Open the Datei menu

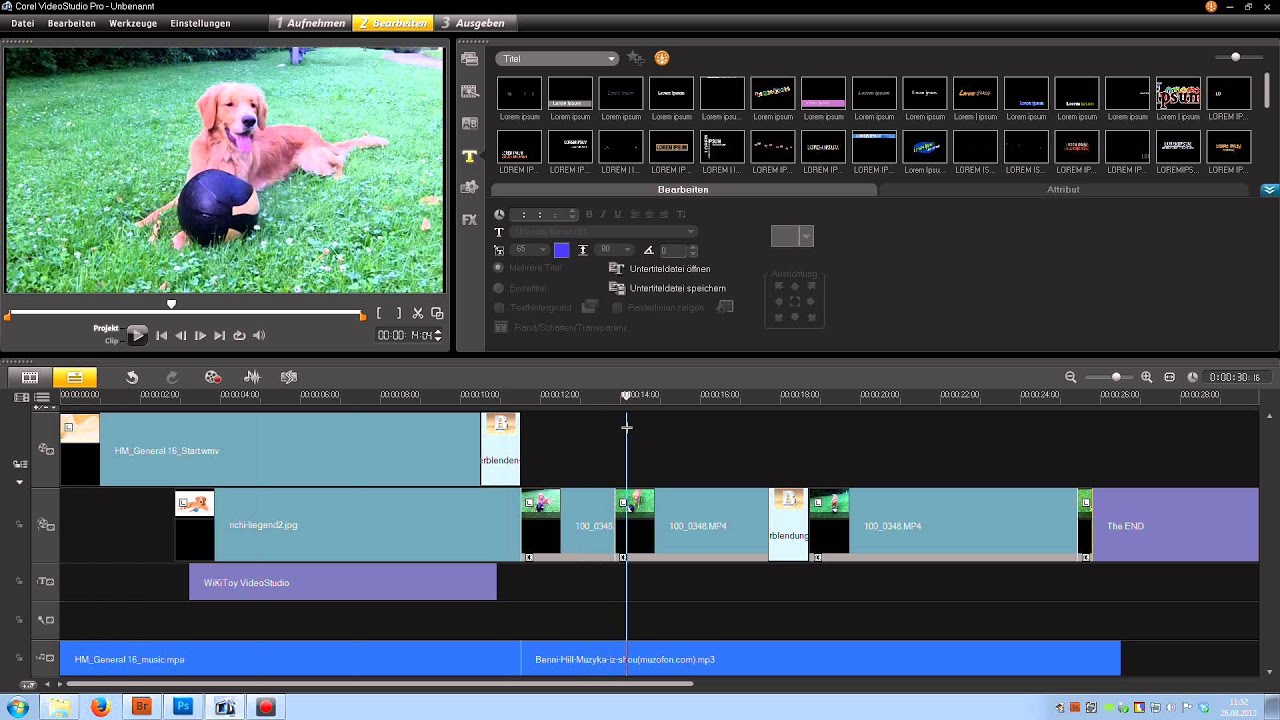tap(22, 23)
